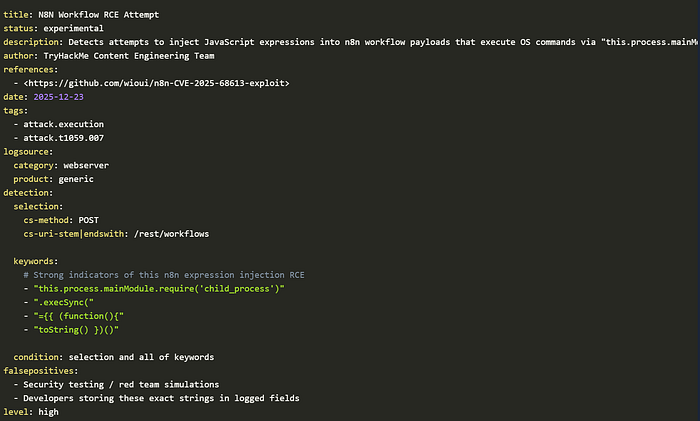Click the child_process require keyword string

159,289
